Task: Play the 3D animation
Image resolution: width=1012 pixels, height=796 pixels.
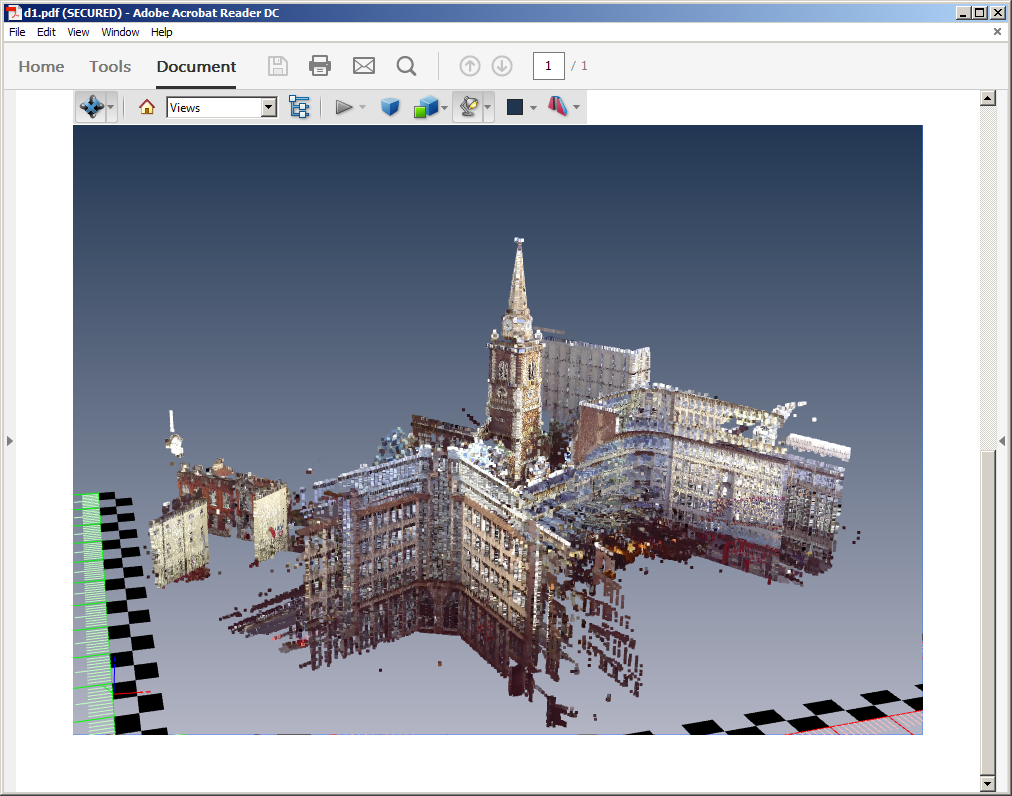Action: [x=344, y=107]
